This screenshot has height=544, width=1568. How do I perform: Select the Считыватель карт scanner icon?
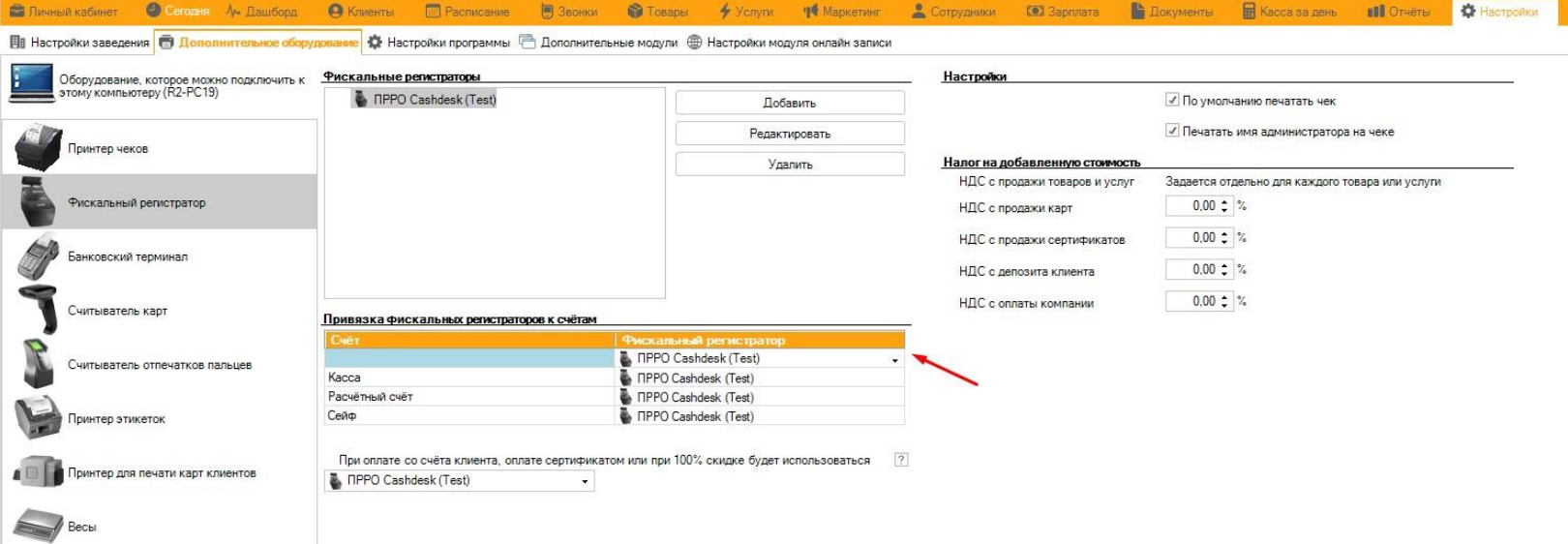coord(39,311)
